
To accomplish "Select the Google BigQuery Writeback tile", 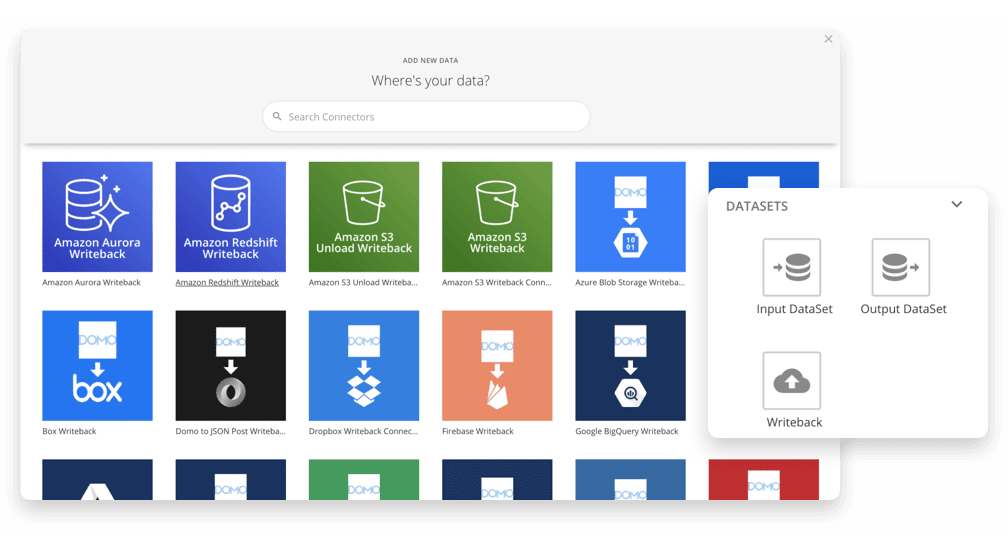I will pyautogui.click(x=630, y=366).
